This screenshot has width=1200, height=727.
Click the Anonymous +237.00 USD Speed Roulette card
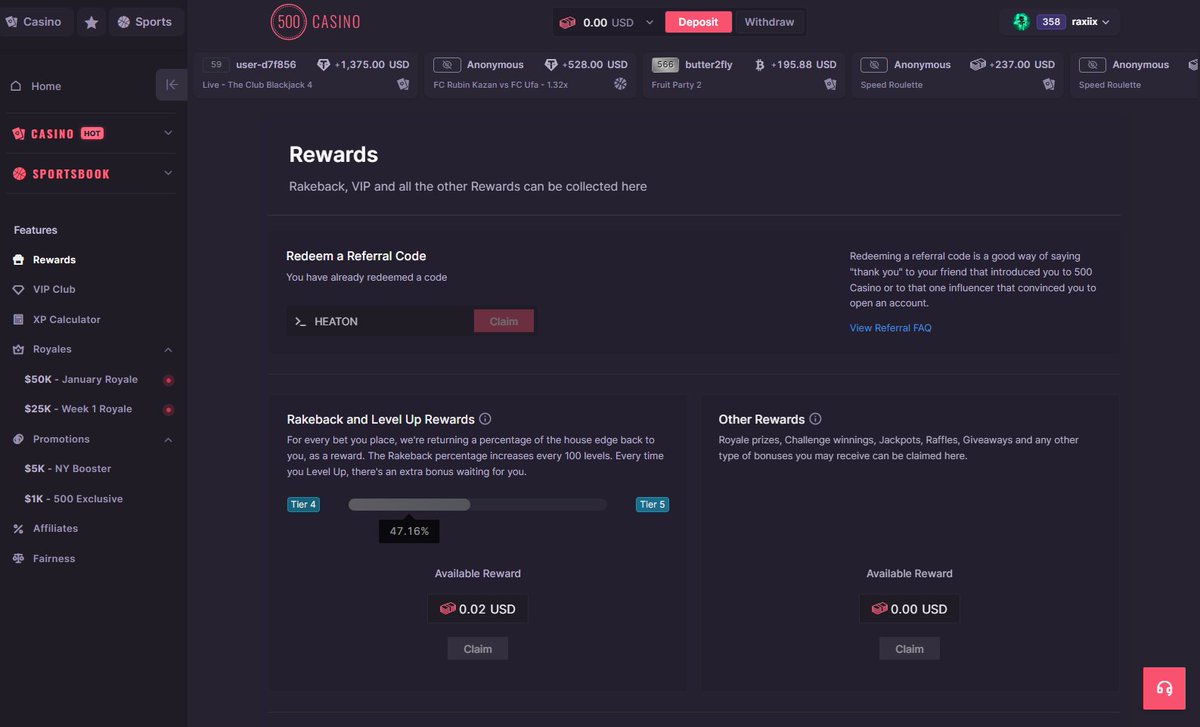coord(957,75)
